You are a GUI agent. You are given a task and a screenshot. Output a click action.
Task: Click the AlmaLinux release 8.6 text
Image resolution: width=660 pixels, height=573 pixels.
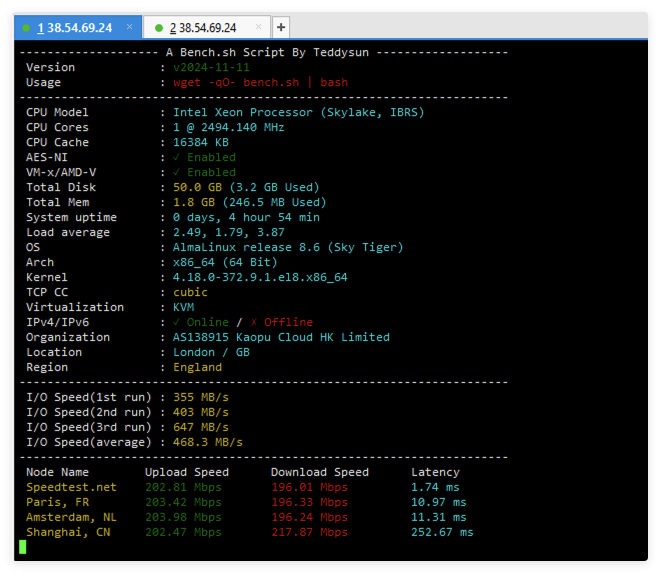tap(288, 247)
